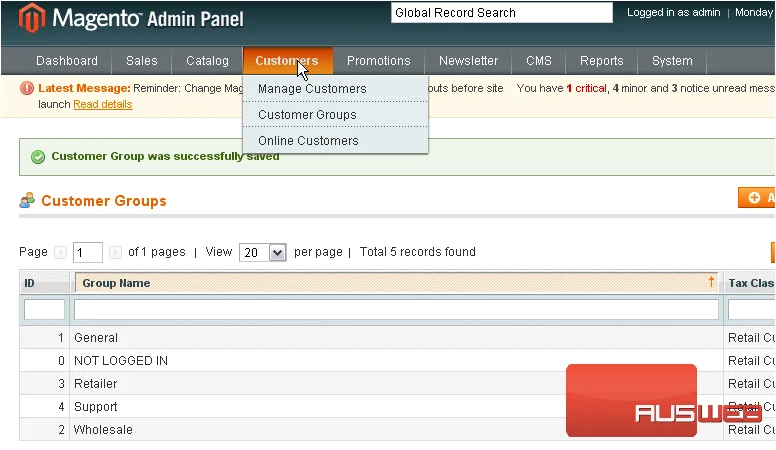Open the CMS menu
Image resolution: width=776 pixels, height=450 pixels.
[538, 60]
